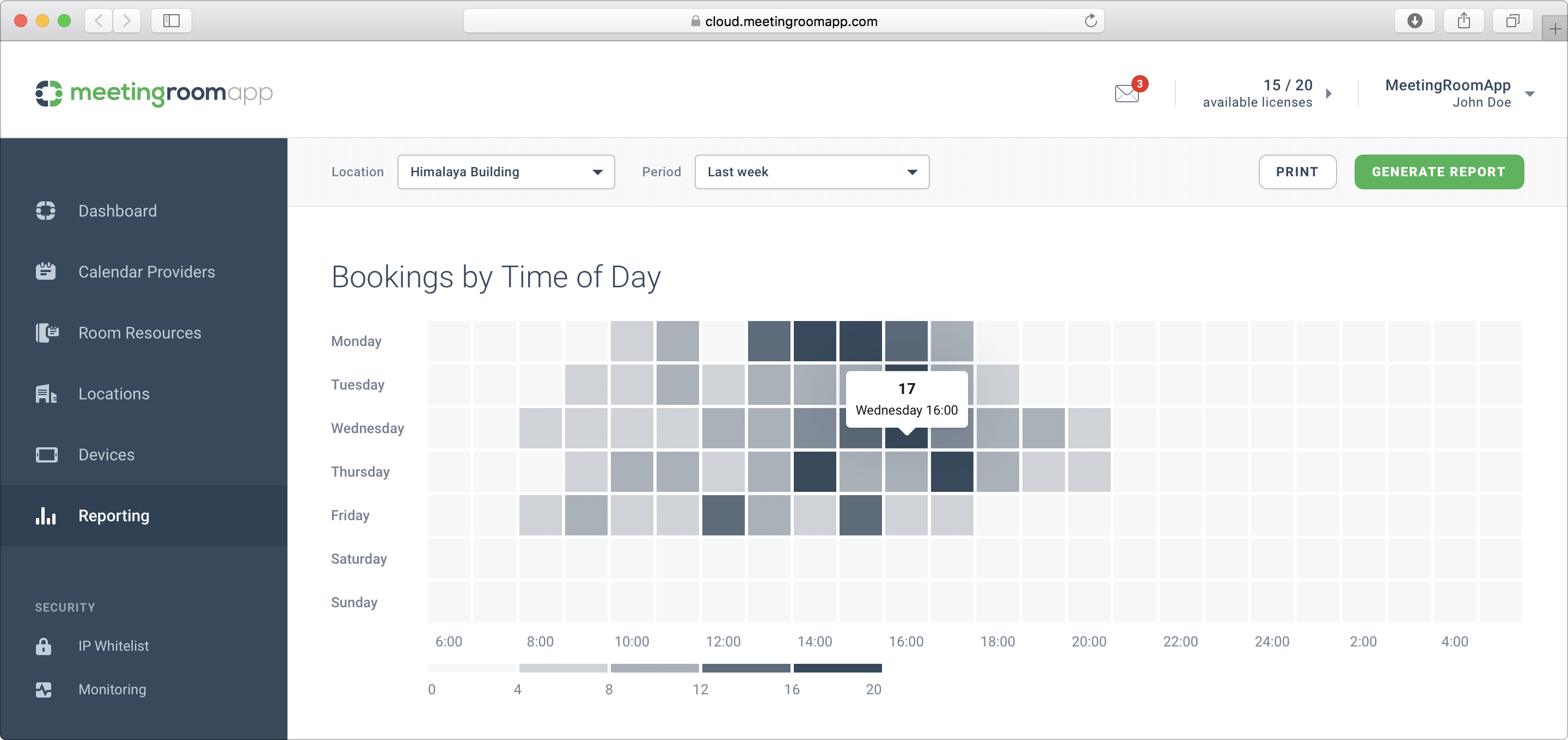The height and width of the screenshot is (740, 1568).
Task: Click the MeetingRoomApp John Doe account name
Action: 1448,93
